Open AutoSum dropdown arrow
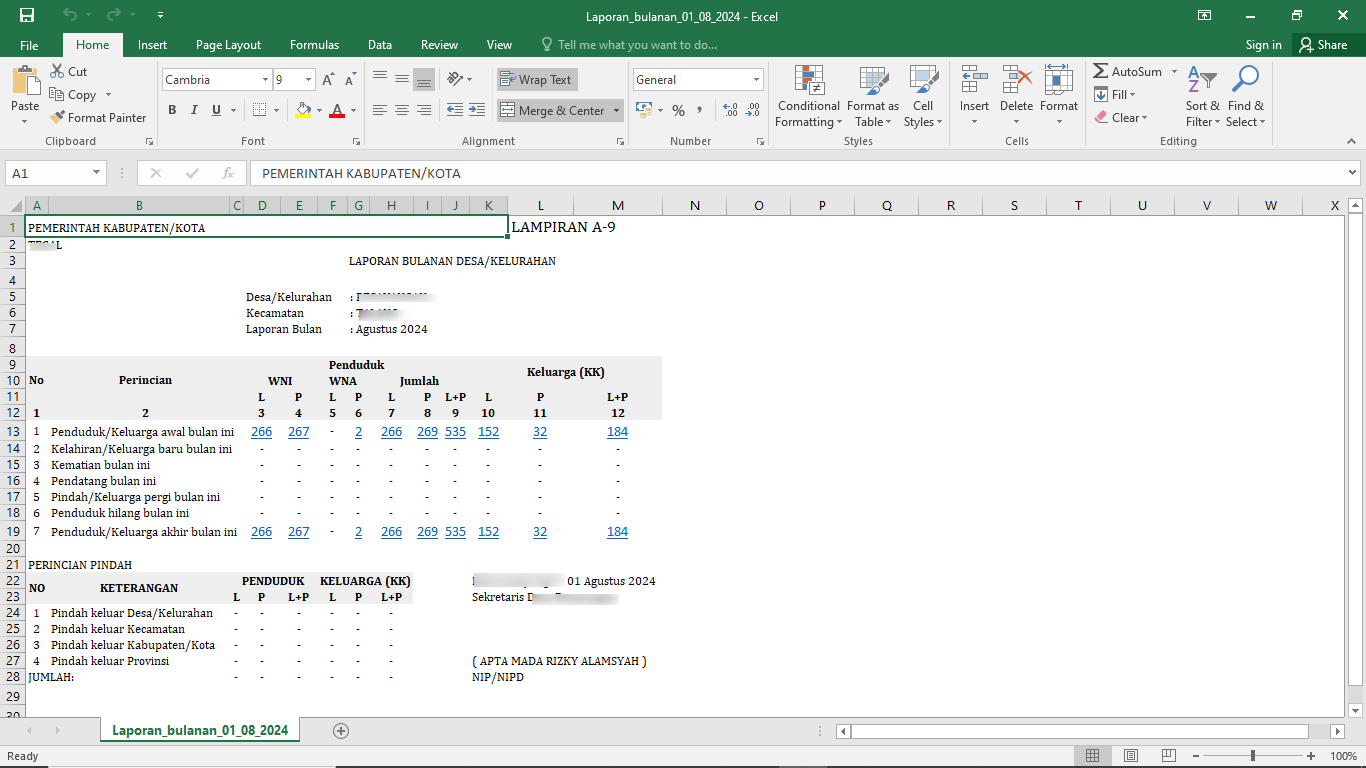 (1174, 72)
